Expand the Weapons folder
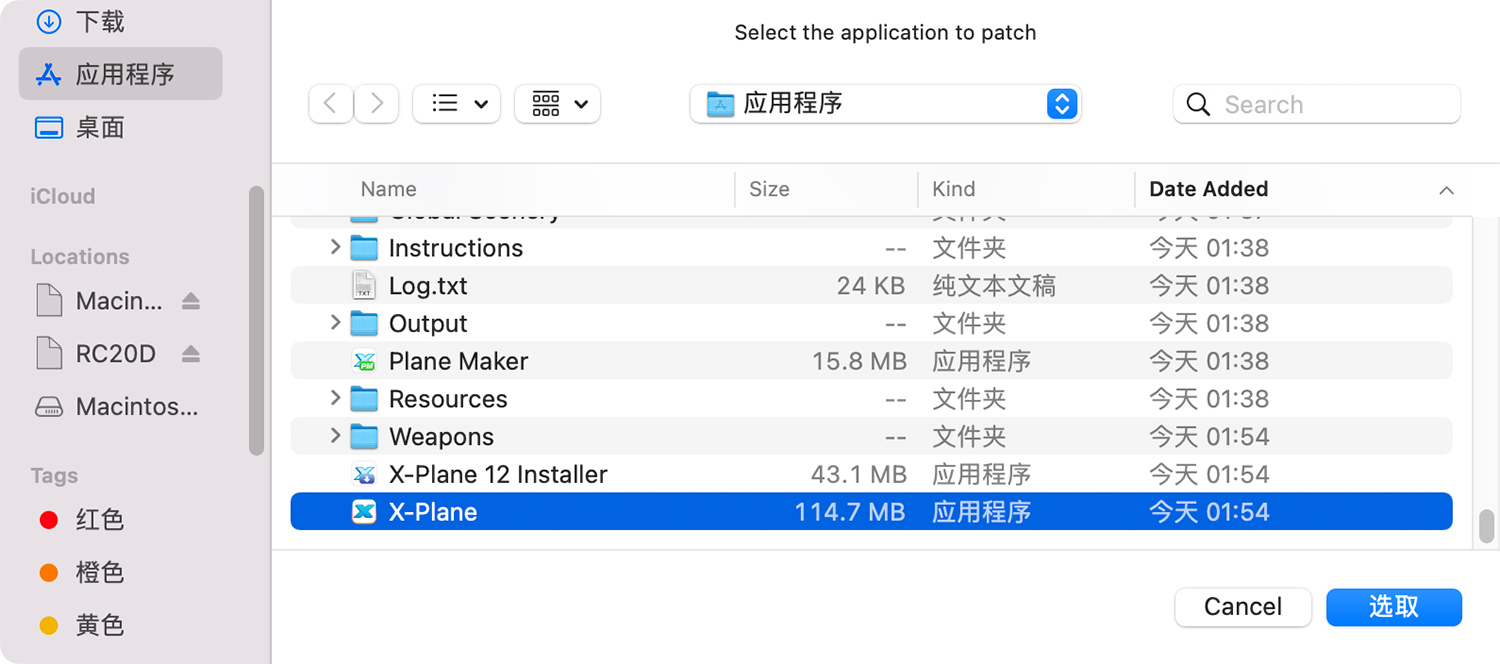 335,436
